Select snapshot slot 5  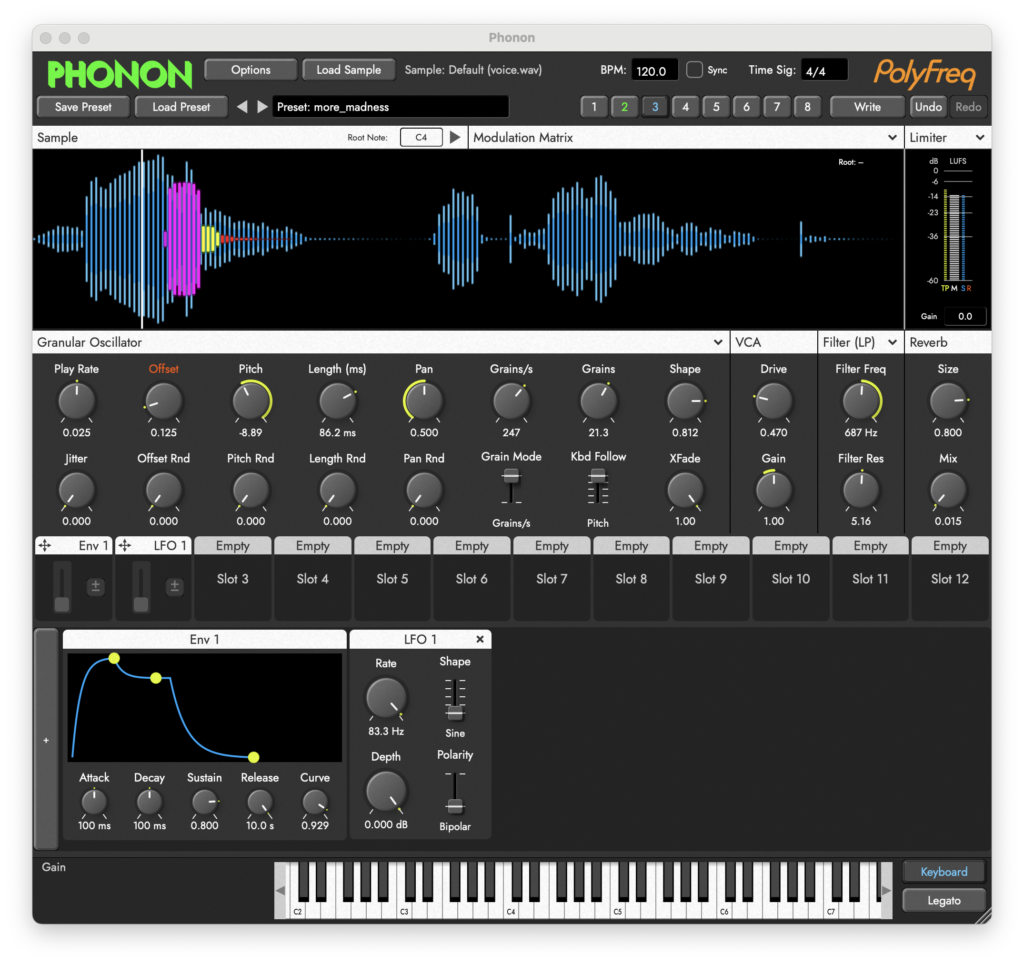(716, 106)
